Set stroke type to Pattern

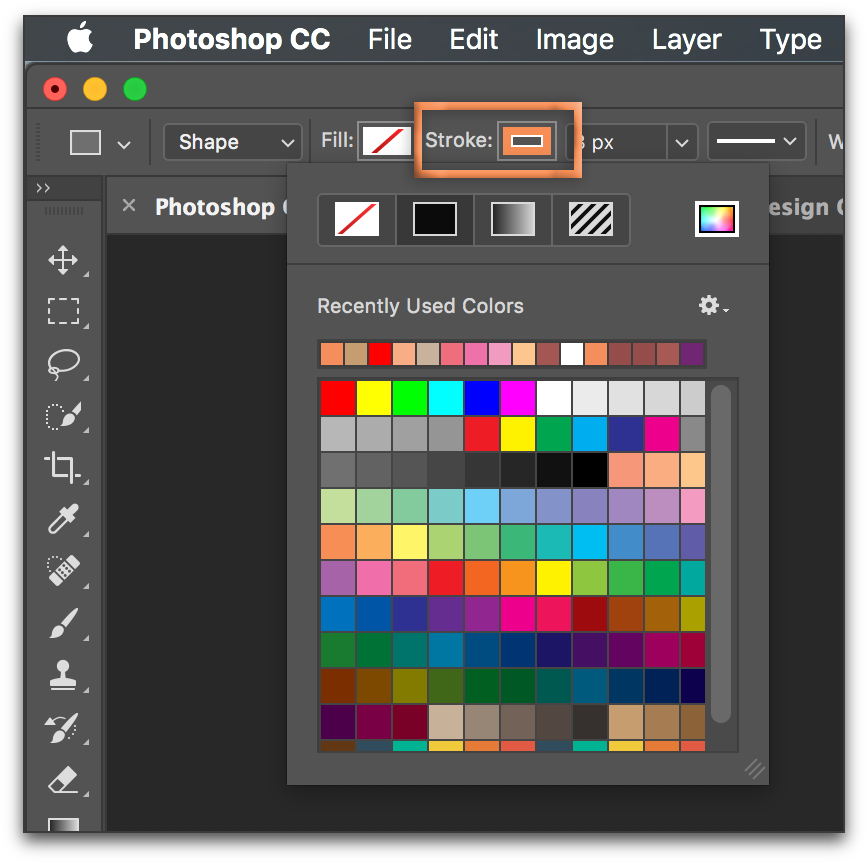click(x=591, y=219)
